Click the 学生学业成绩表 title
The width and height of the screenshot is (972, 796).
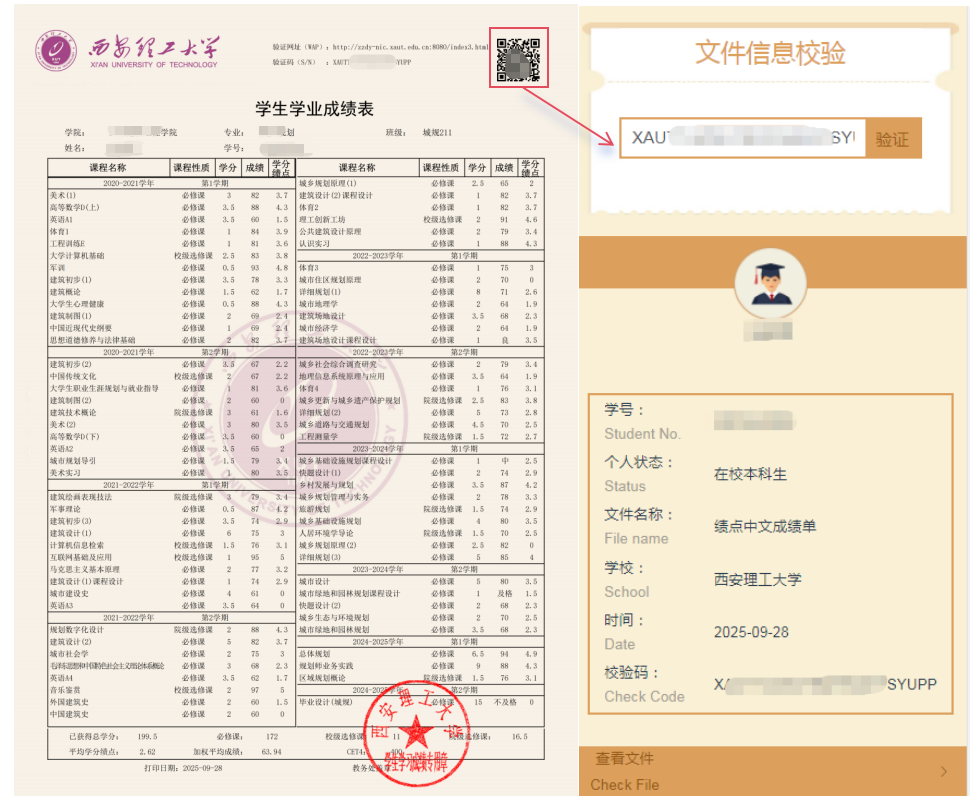315,109
